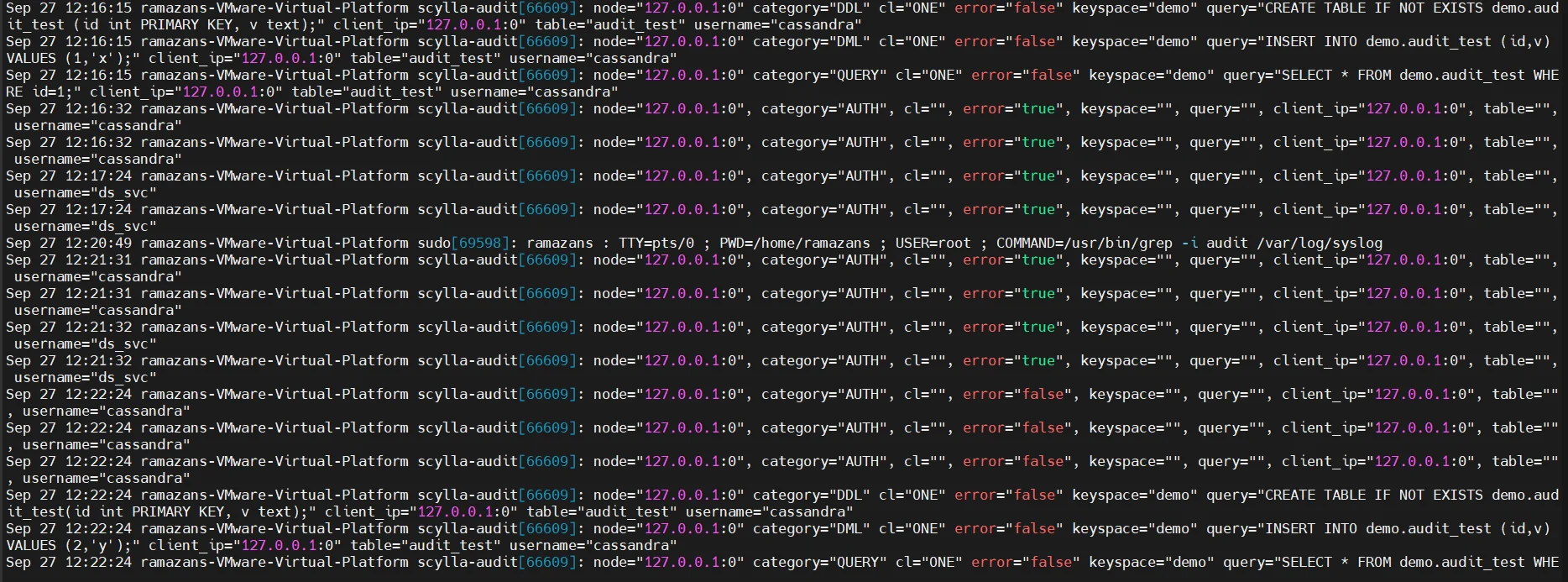This screenshot has width=1568, height=582.
Task: Select category="QUERY" in the 12:16:15 entry
Action: 819,75
